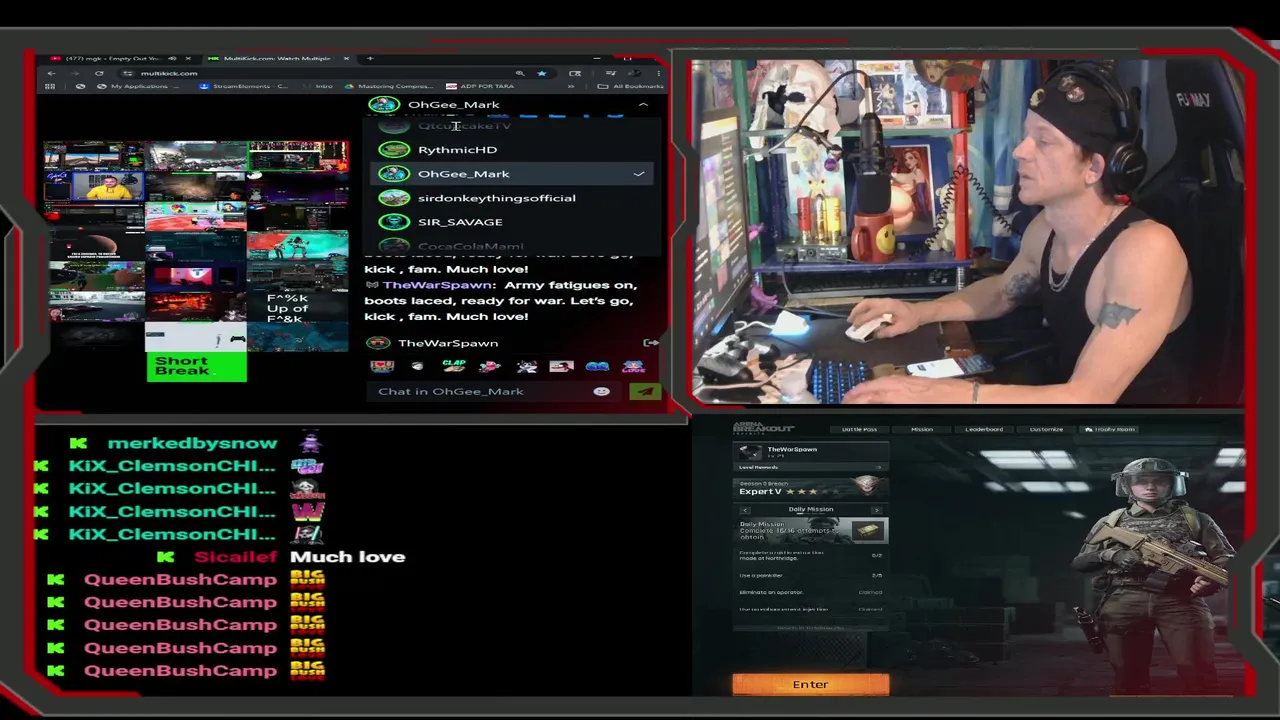This screenshot has height=720, width=1280.
Task: Click the logout arrow beside TheWarSpawn
Action: point(651,343)
